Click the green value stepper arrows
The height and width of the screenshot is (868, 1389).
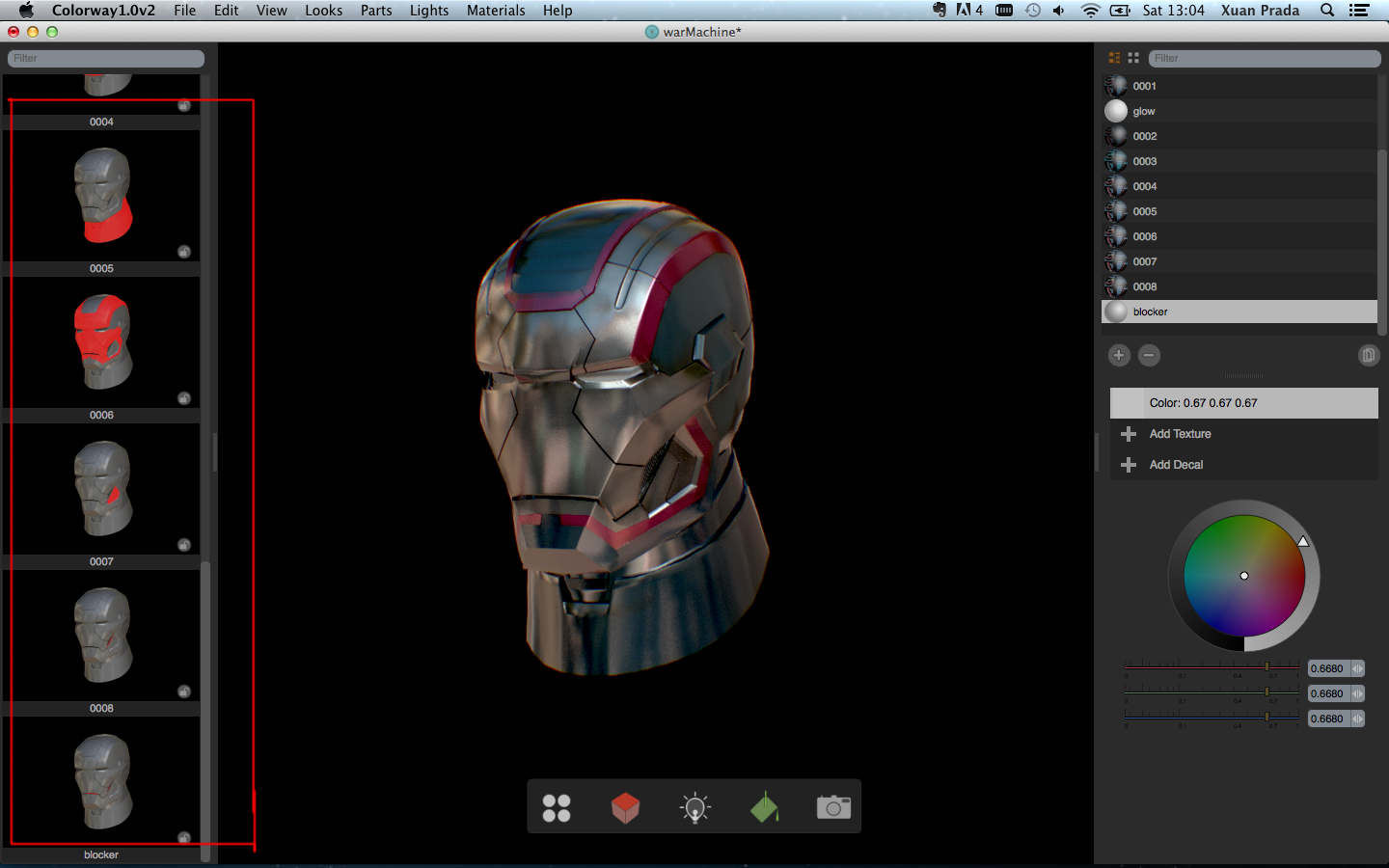1357,693
